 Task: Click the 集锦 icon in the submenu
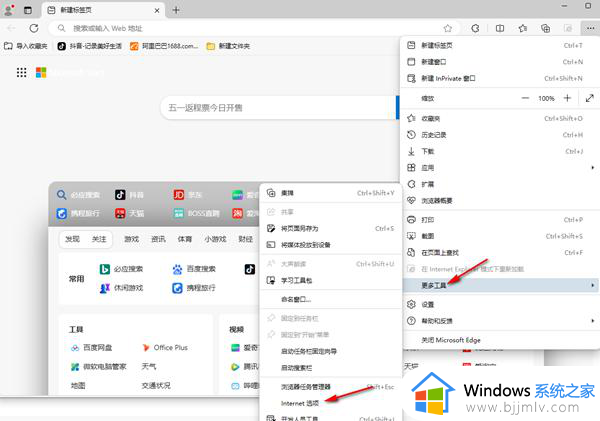pos(271,193)
